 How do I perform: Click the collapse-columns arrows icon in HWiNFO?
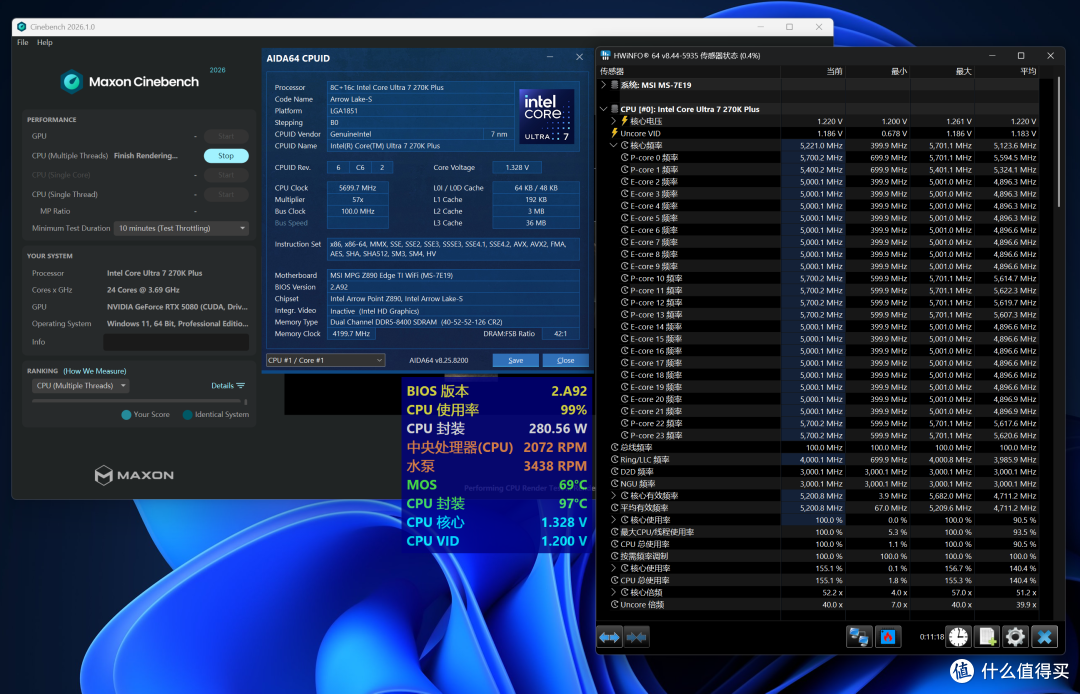click(x=636, y=637)
